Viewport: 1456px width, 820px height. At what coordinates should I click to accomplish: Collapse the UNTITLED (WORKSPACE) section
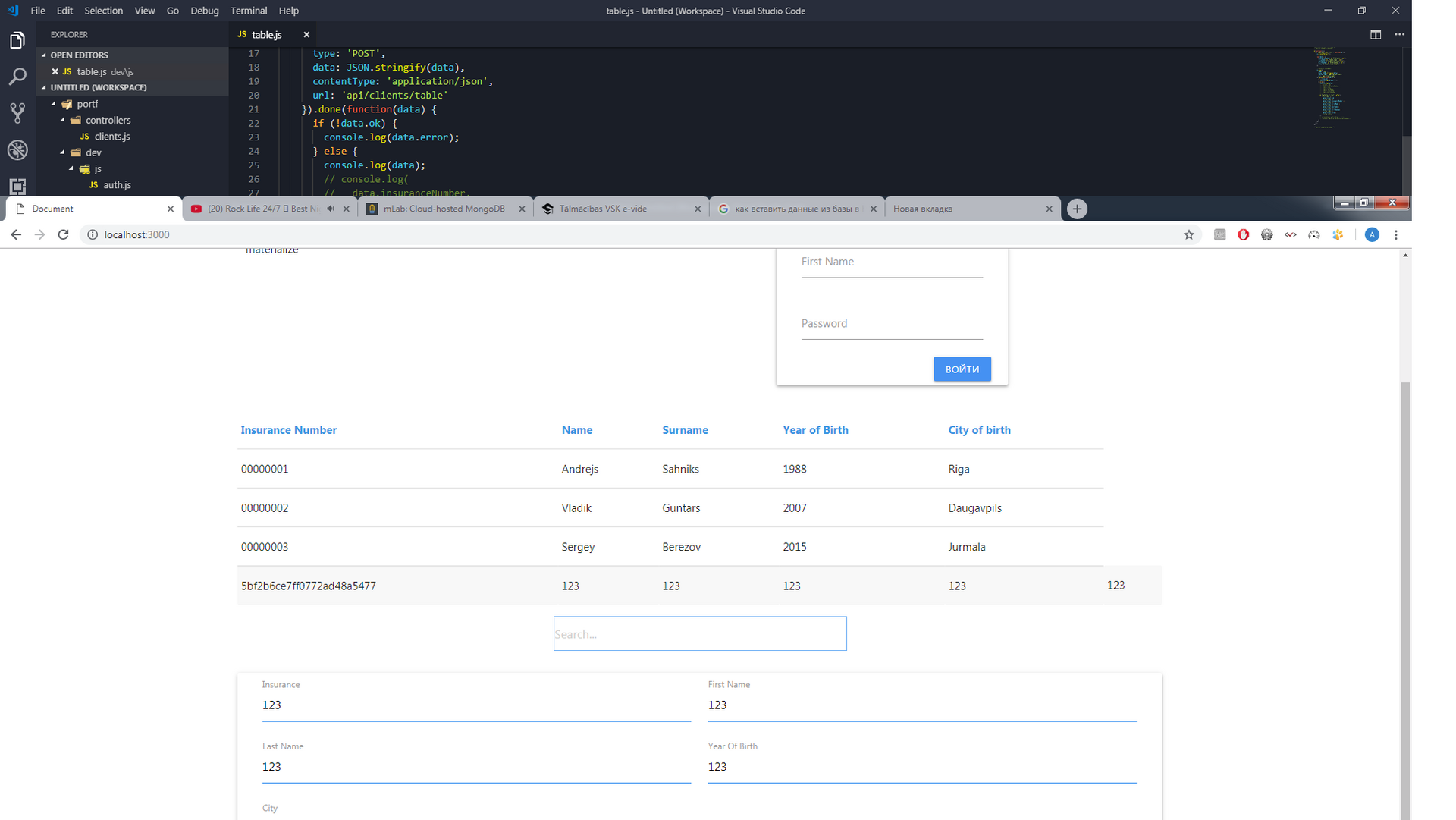point(44,87)
